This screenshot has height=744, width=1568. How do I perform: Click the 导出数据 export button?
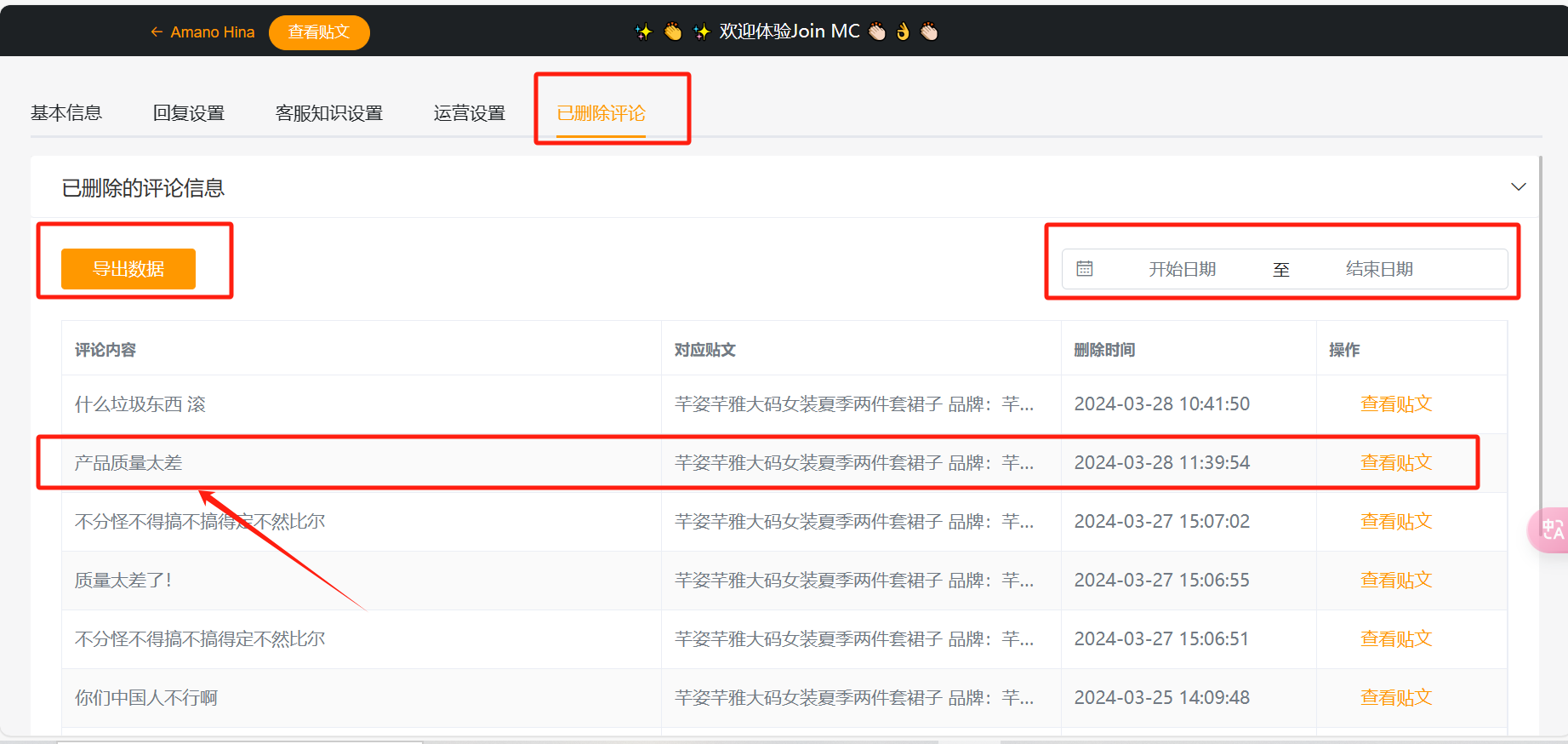[x=128, y=269]
